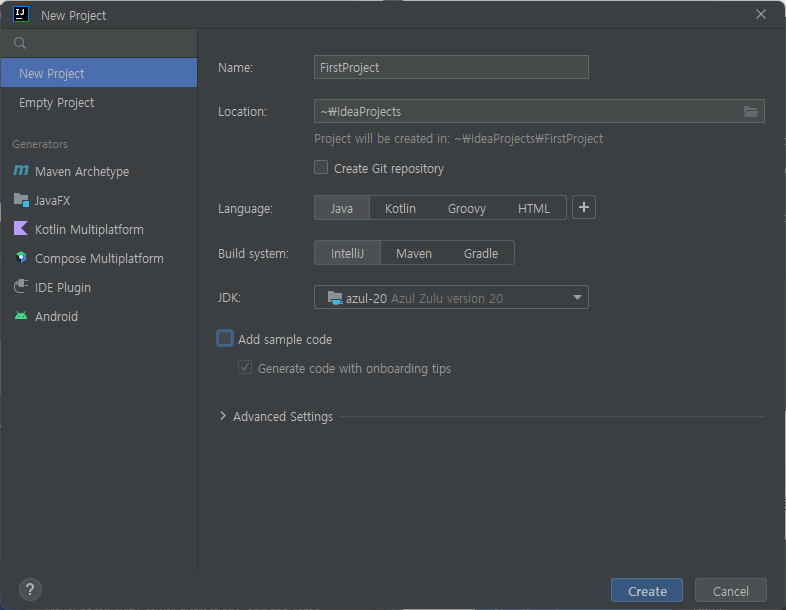Click the IntelliJ IDEA logo in title bar
786x610 pixels.
pos(21,14)
